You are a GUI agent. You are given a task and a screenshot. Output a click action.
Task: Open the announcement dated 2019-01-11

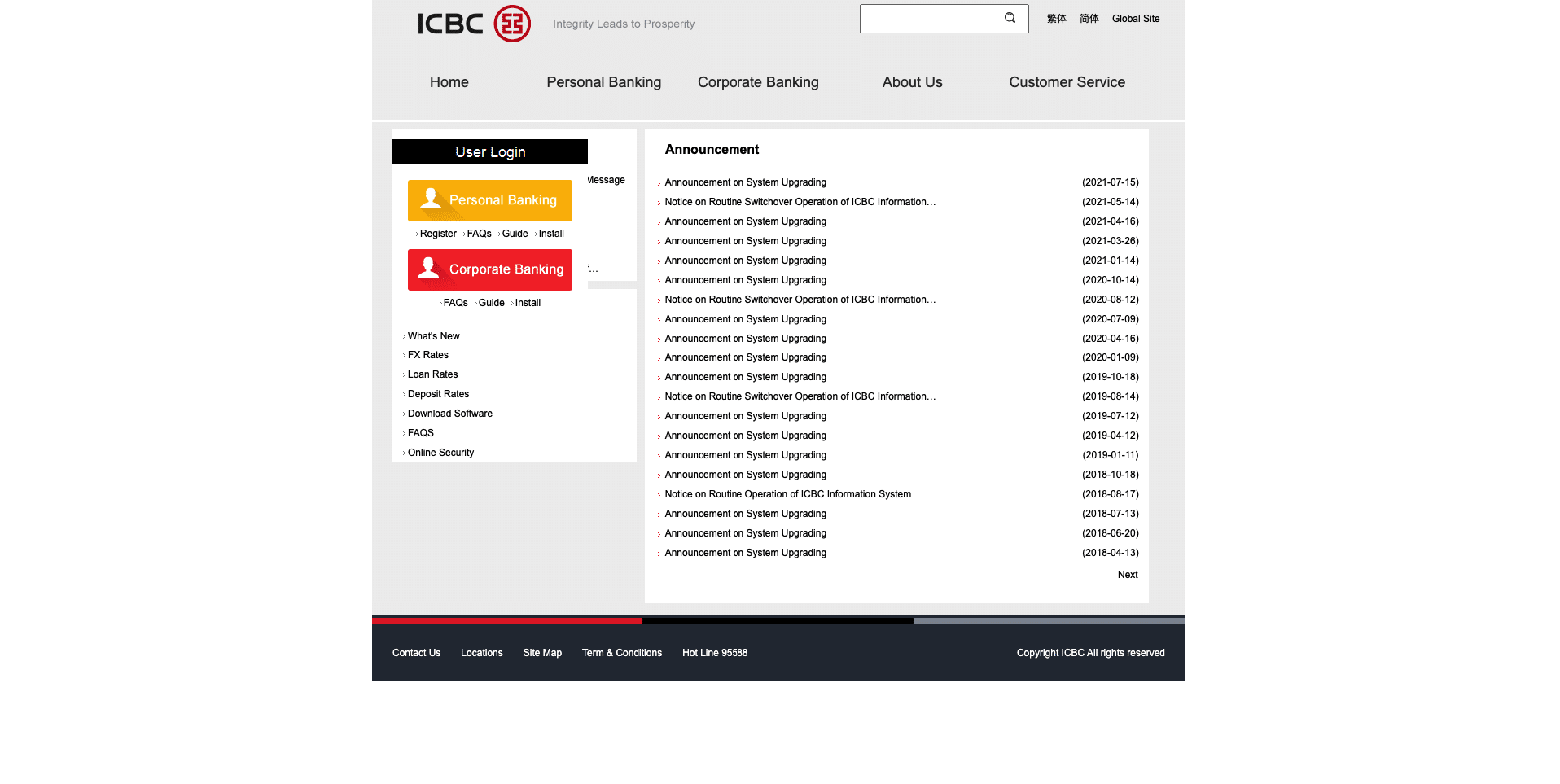coord(745,455)
